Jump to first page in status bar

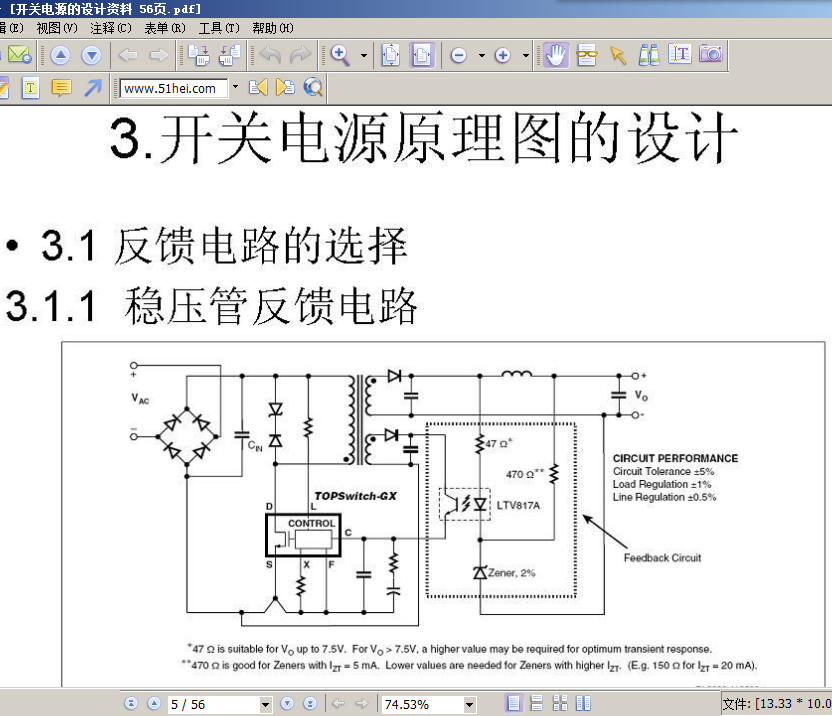tap(131, 704)
